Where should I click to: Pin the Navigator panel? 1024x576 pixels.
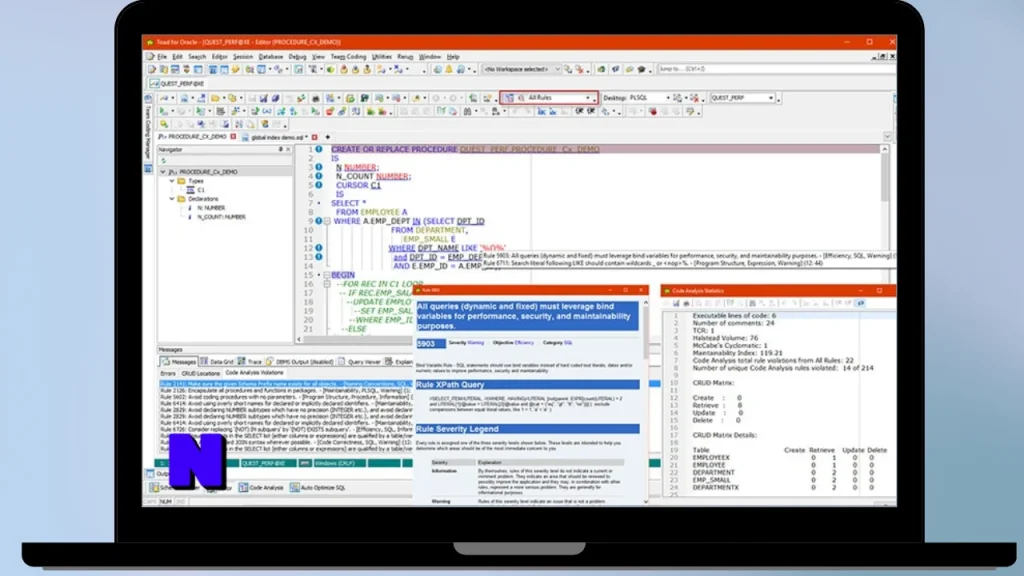281,150
